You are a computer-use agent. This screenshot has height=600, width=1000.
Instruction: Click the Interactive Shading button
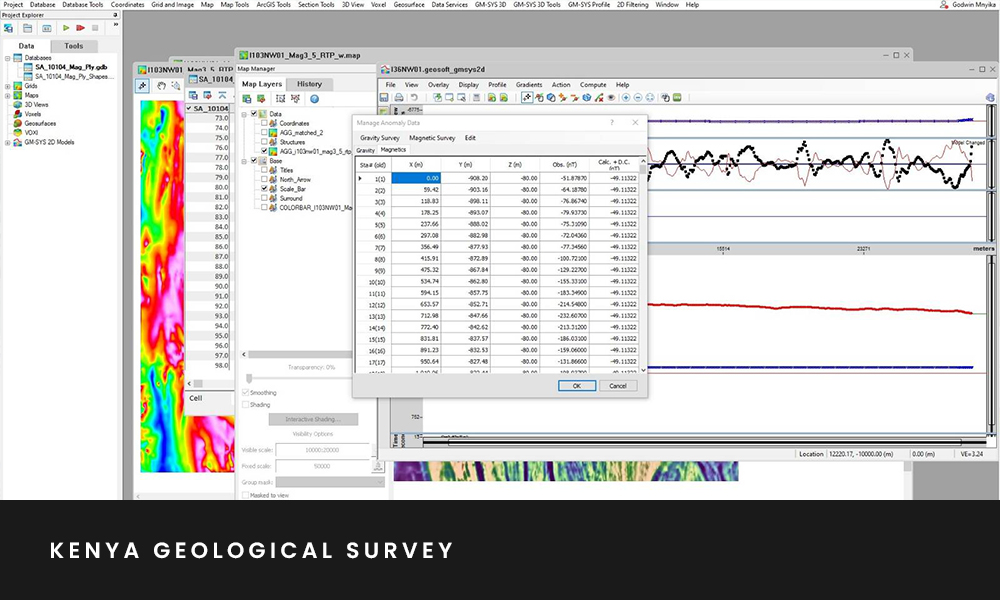point(313,420)
